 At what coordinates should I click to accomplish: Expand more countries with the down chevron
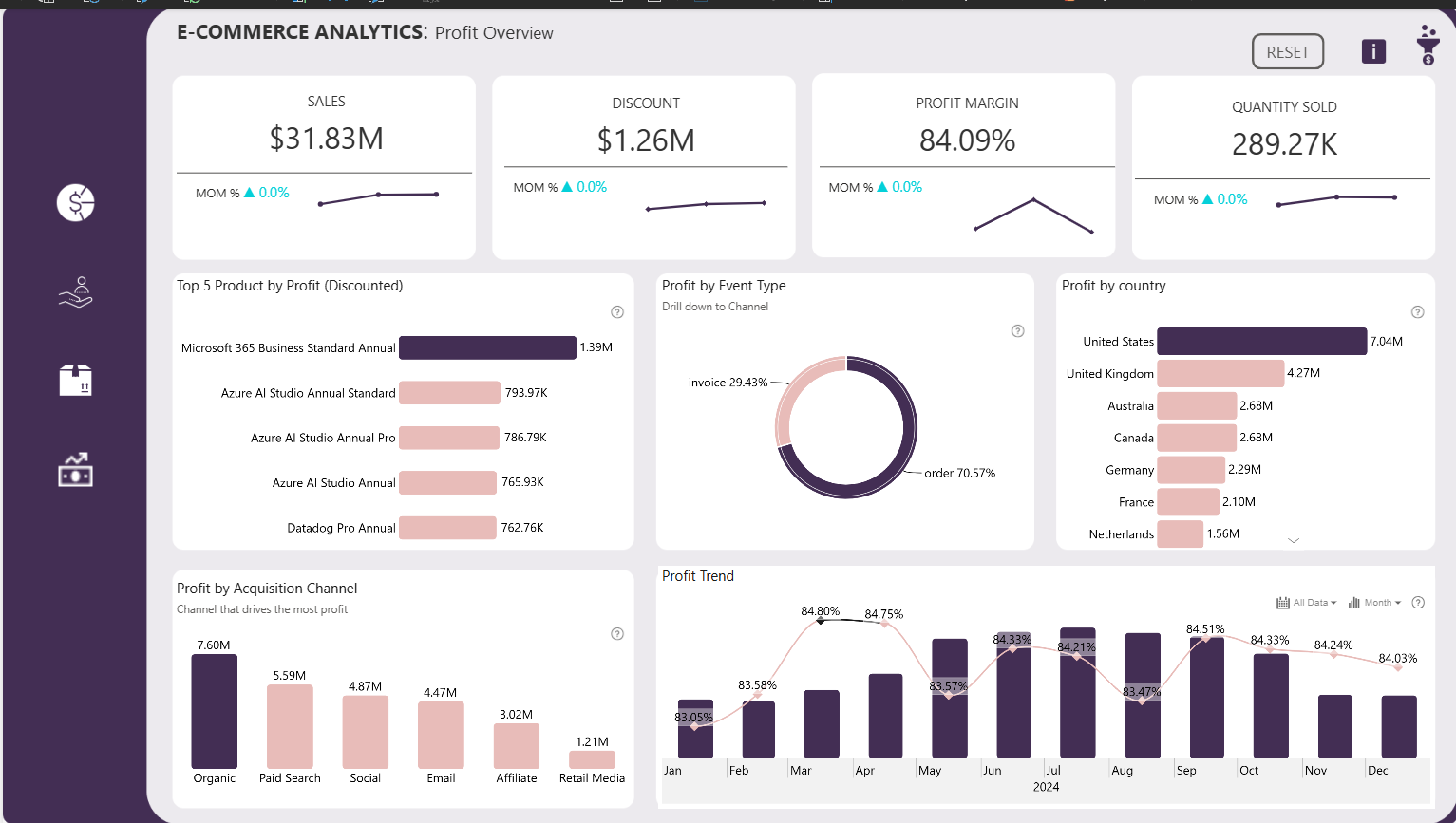(1294, 540)
